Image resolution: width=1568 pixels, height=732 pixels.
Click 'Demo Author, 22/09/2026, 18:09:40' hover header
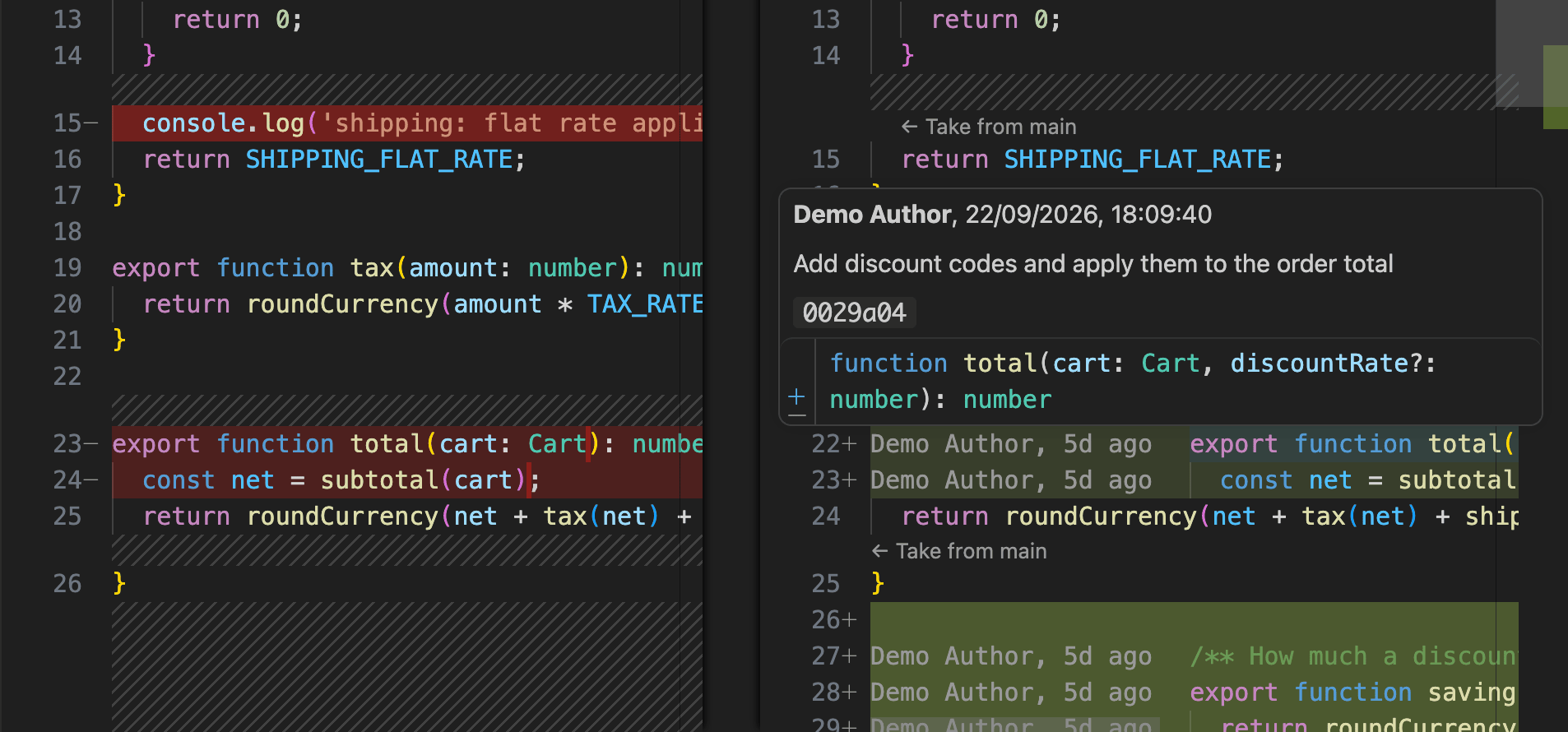[1002, 215]
